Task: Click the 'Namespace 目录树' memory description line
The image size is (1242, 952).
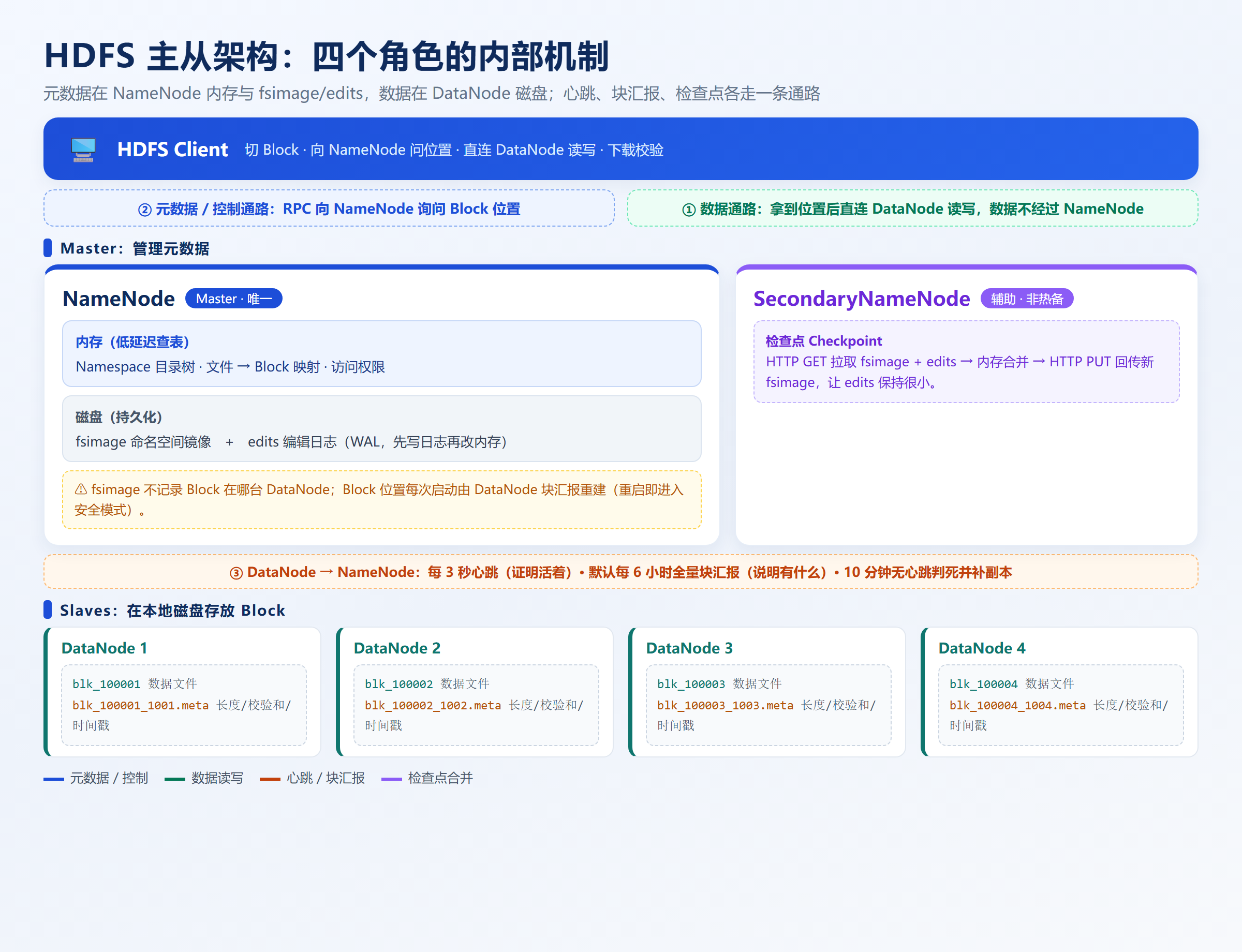Action: click(x=230, y=367)
